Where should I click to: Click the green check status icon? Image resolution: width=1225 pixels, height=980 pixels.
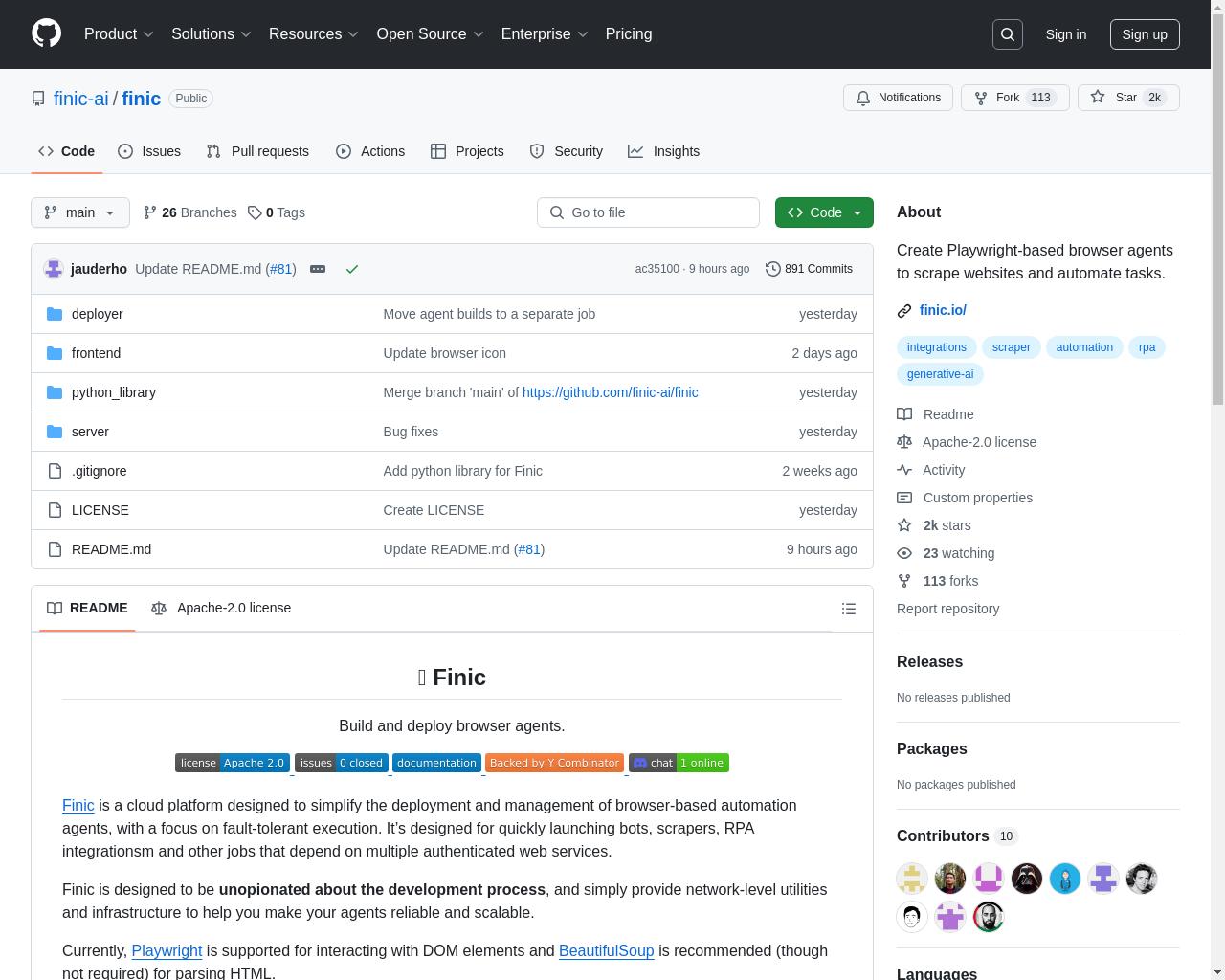(352, 269)
